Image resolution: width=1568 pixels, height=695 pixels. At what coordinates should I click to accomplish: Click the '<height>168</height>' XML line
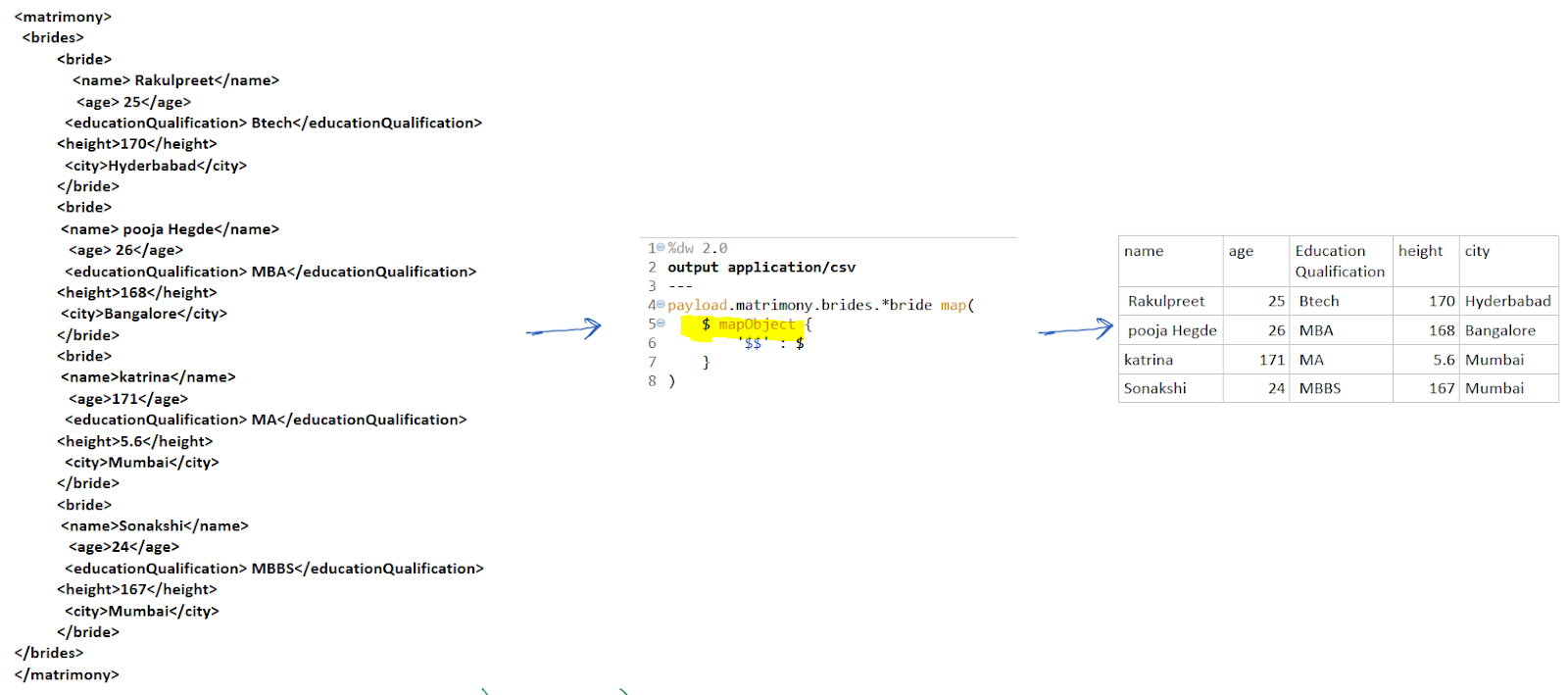click(x=136, y=292)
